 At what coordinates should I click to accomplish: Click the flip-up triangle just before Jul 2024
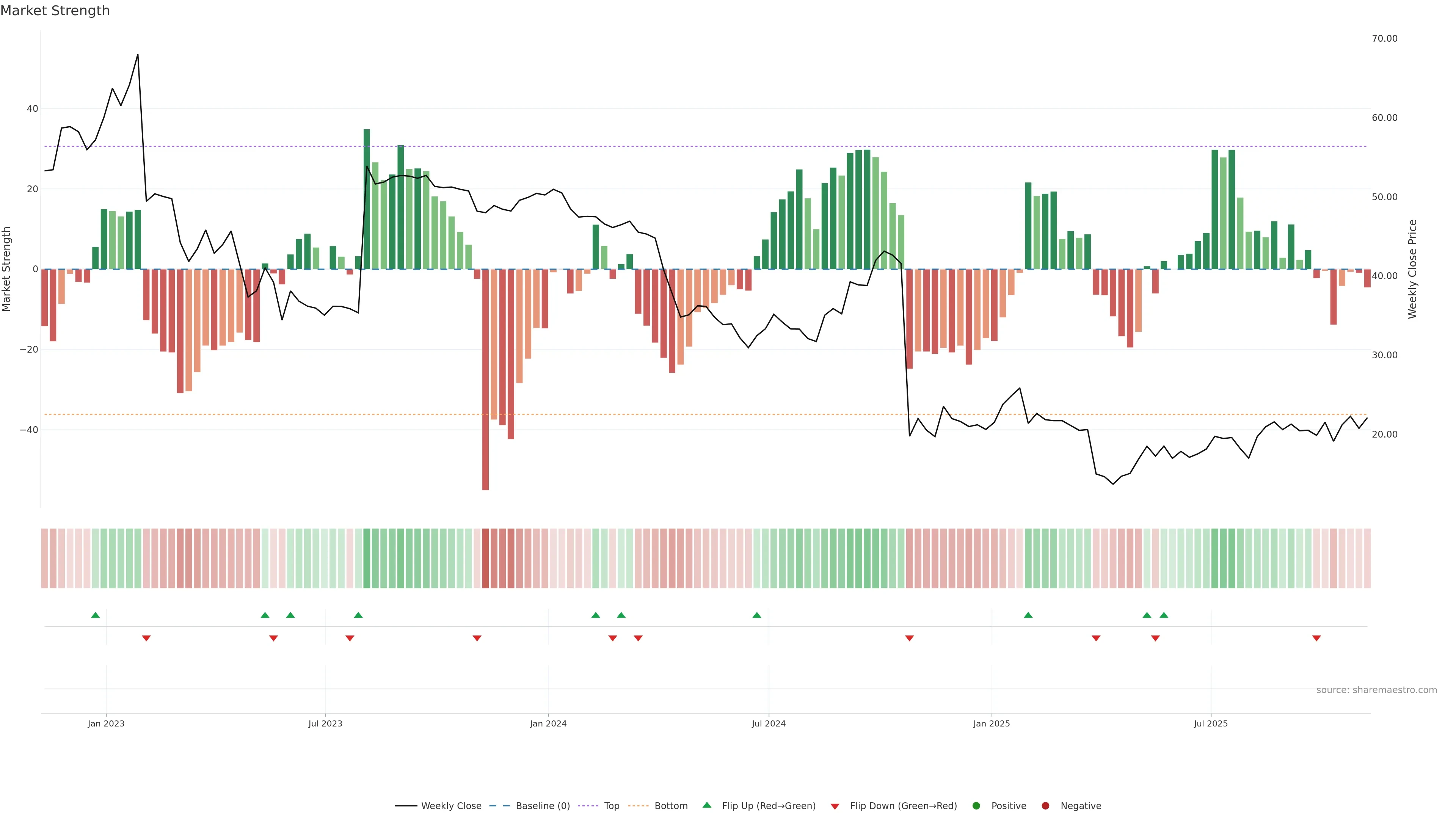tap(757, 615)
